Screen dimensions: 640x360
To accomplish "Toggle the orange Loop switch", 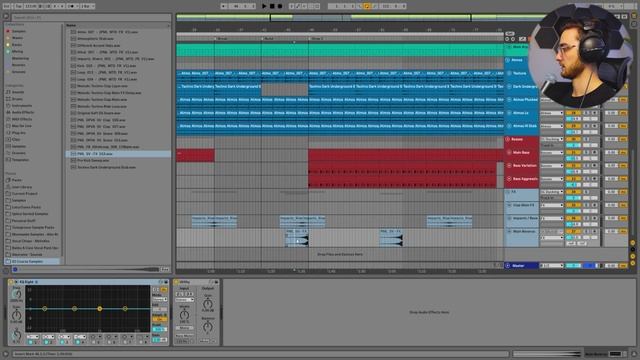I will click(367, 6).
